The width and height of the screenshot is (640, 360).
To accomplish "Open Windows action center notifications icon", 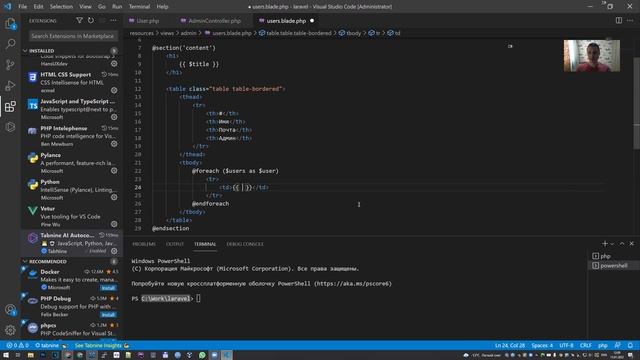I will point(631,355).
